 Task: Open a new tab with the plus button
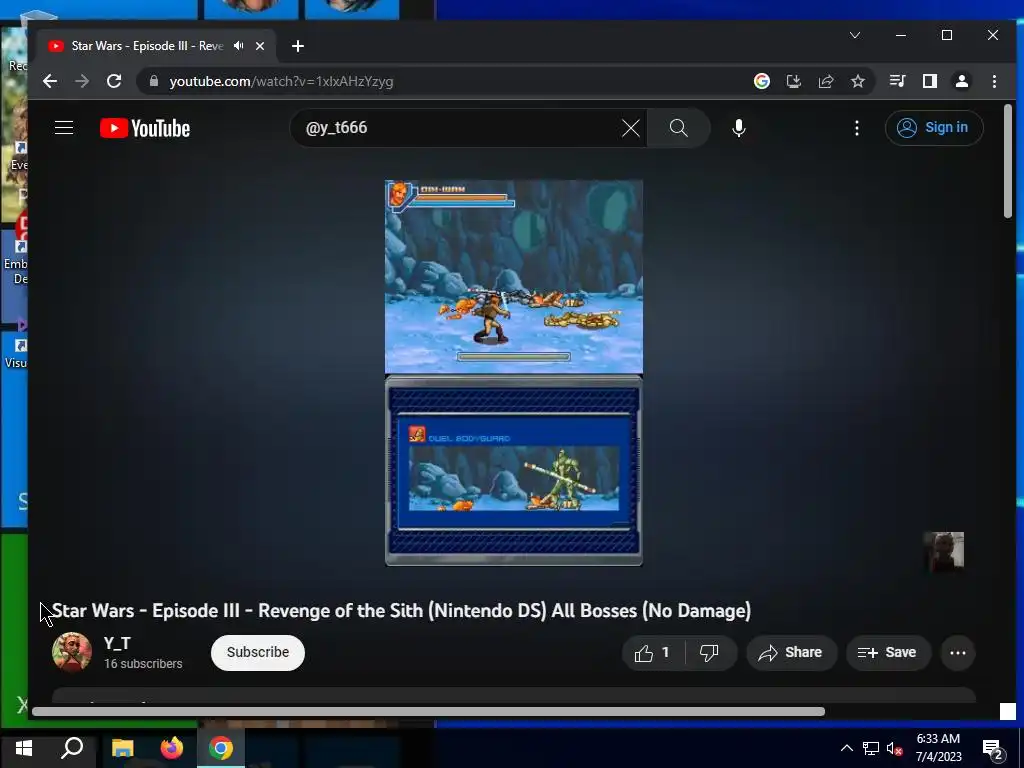298,46
